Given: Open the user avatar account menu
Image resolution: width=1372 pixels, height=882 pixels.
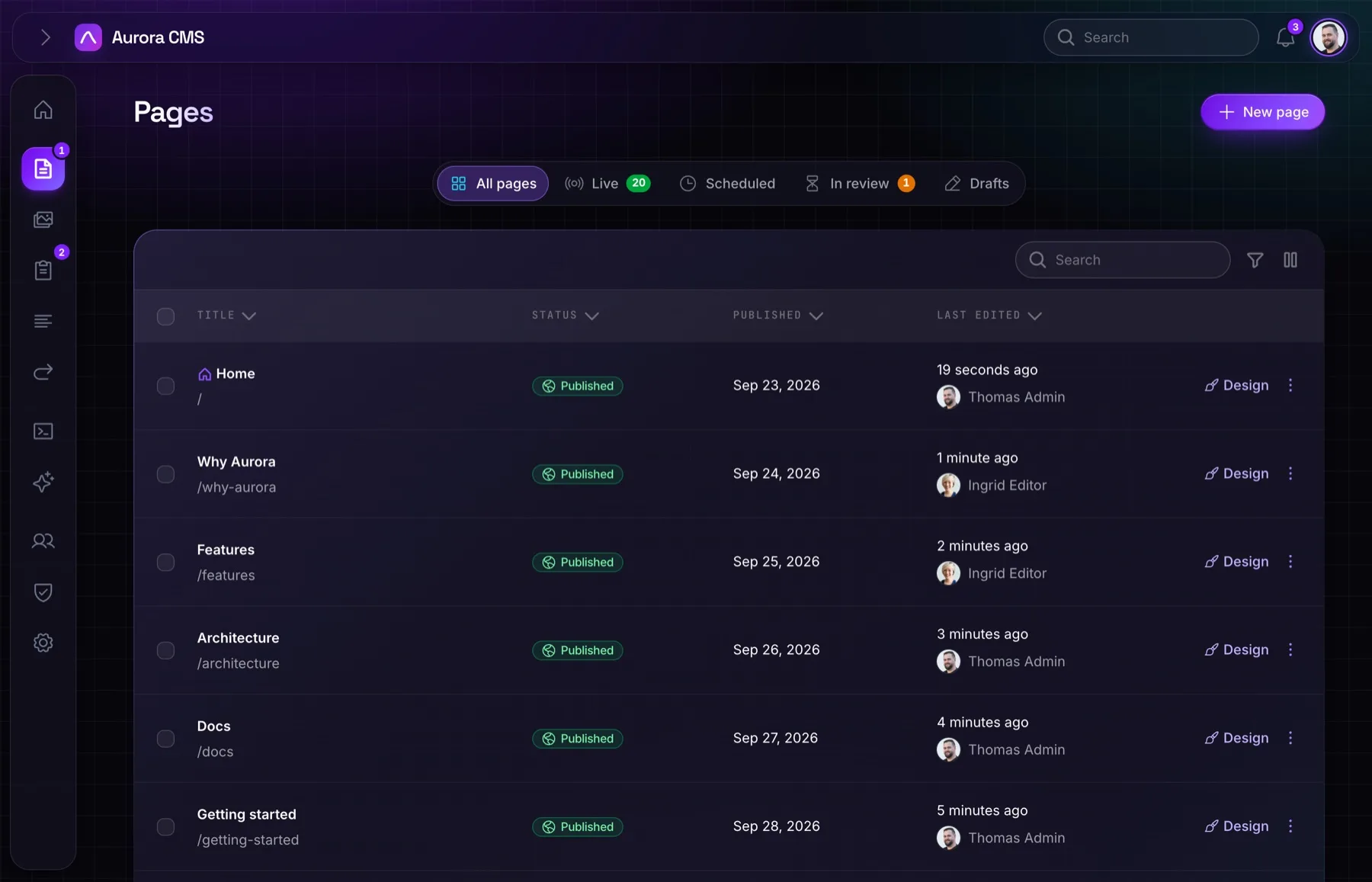Looking at the screenshot, I should coord(1329,37).
